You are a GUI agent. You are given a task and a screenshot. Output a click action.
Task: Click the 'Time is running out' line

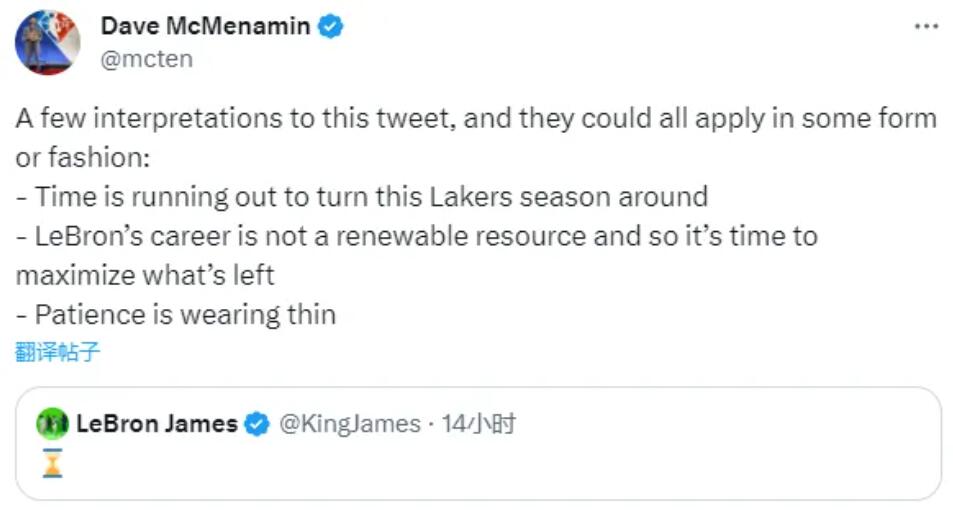click(361, 197)
